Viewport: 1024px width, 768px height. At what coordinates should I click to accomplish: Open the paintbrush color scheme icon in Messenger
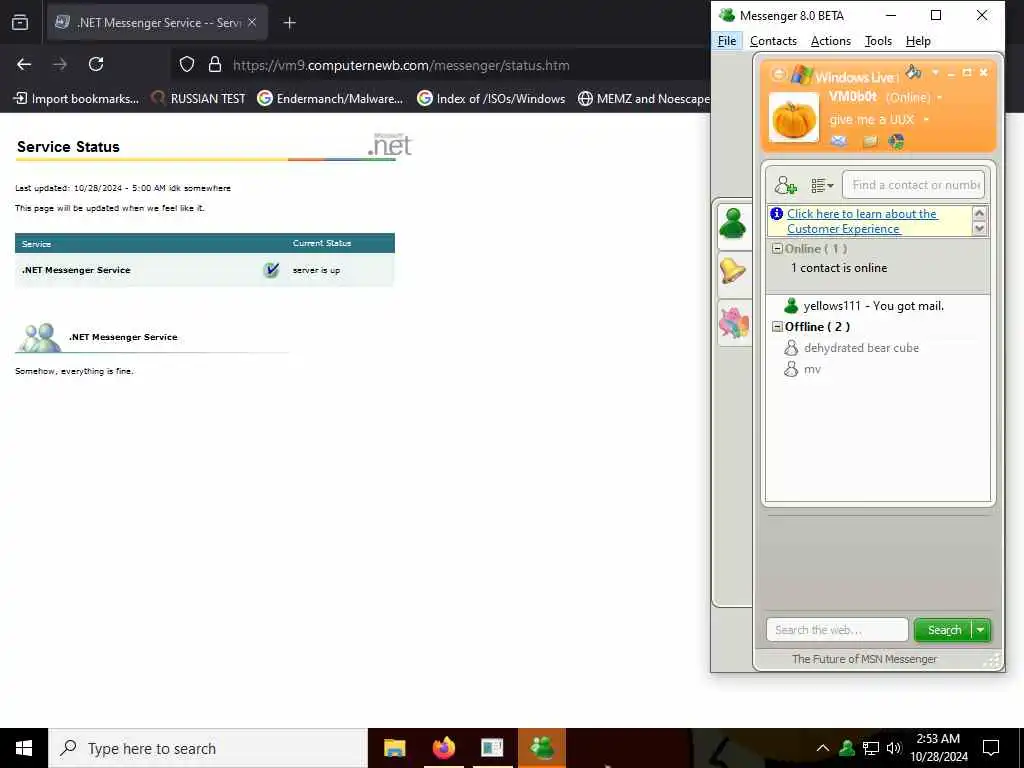[x=913, y=72]
